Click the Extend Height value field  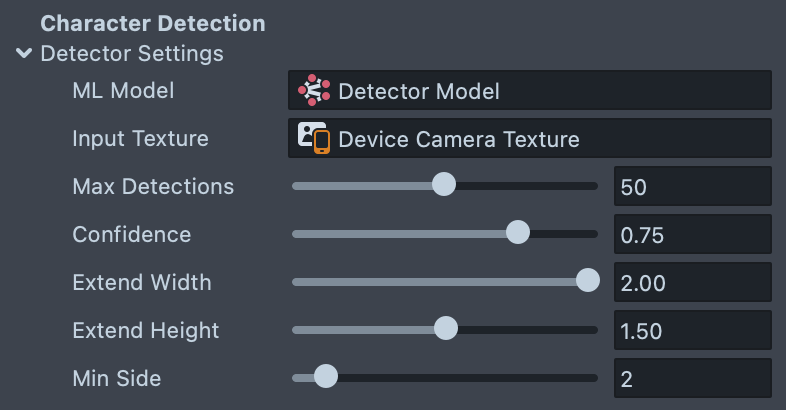(692, 330)
